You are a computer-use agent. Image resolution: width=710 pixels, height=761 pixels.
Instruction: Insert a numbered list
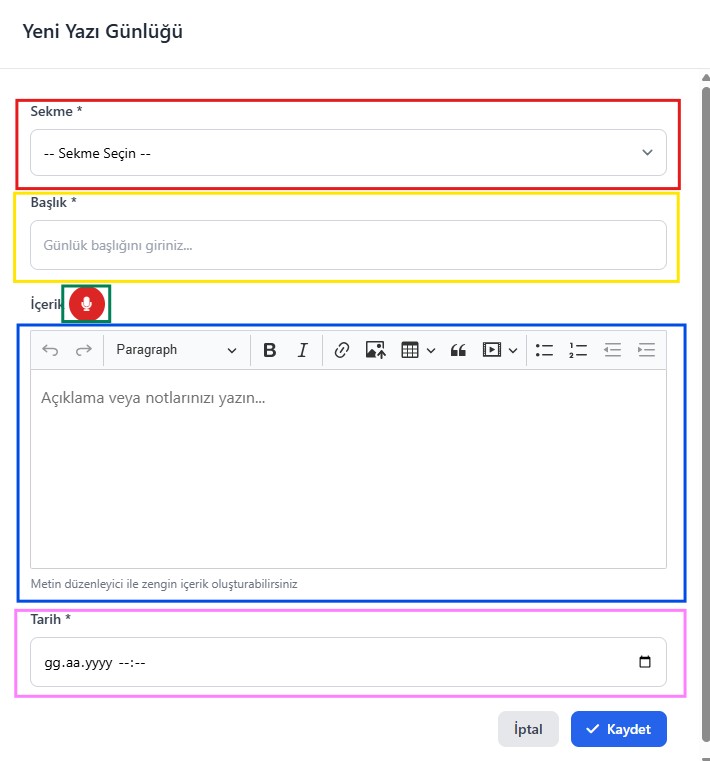tap(578, 350)
